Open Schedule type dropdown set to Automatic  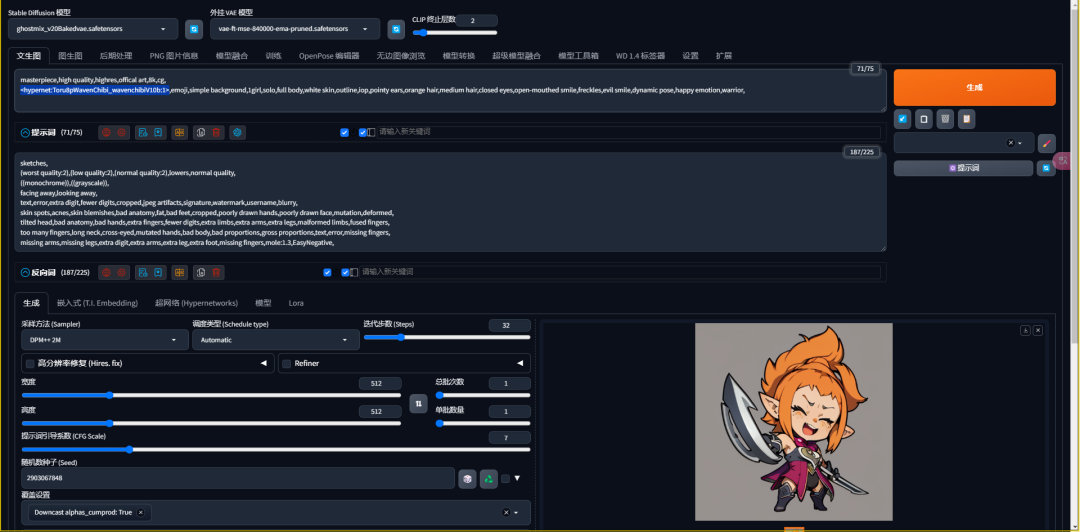coord(275,340)
